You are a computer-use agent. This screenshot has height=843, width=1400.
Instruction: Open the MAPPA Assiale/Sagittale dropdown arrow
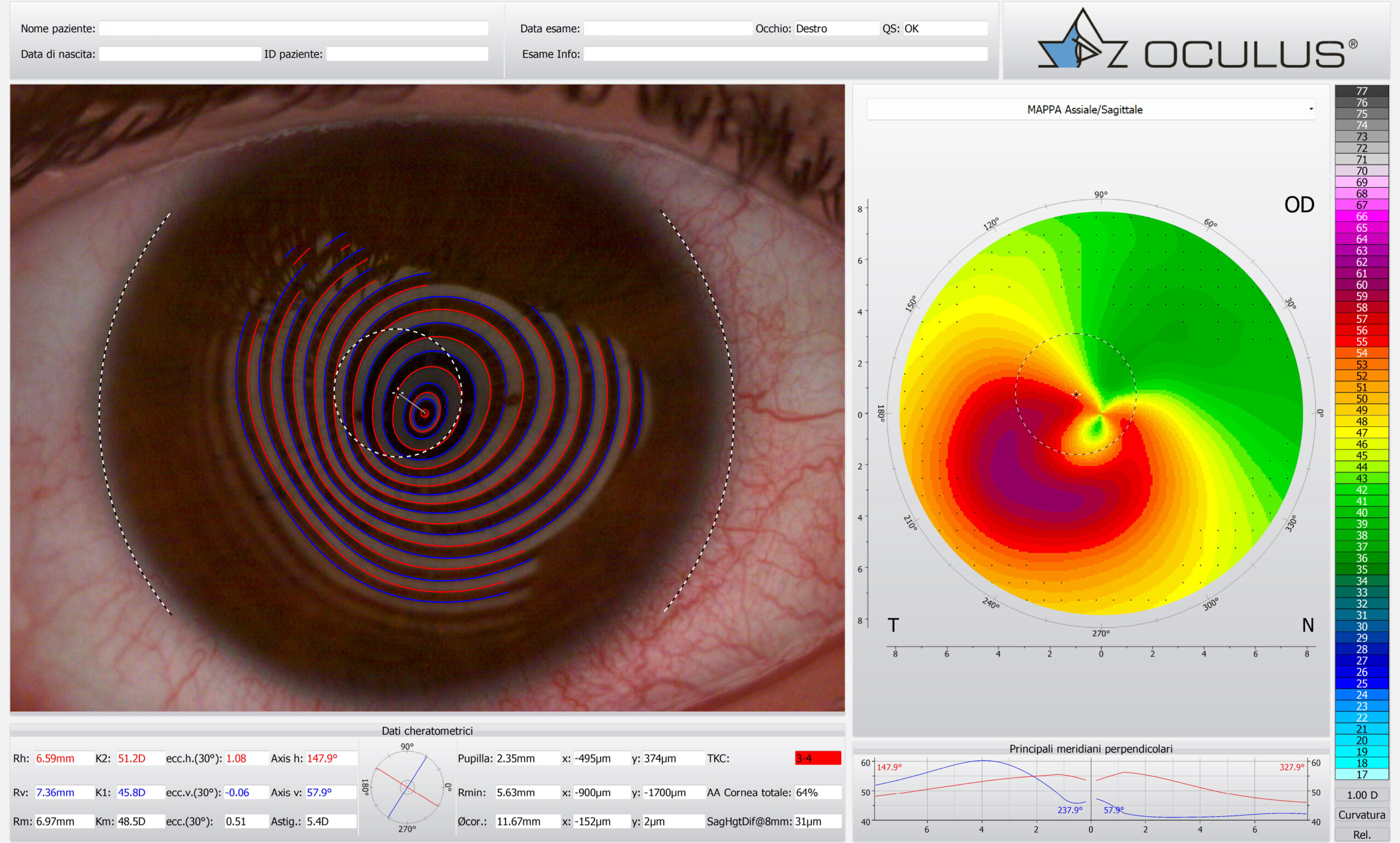click(1310, 109)
